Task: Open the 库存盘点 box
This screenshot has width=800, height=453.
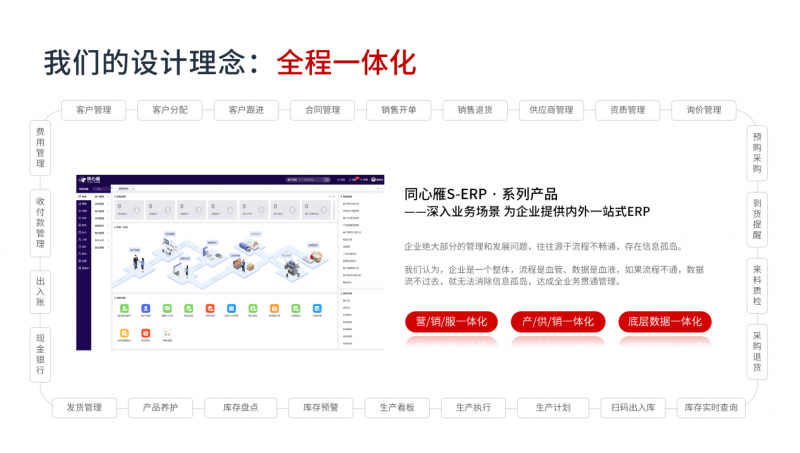Action: coord(240,408)
